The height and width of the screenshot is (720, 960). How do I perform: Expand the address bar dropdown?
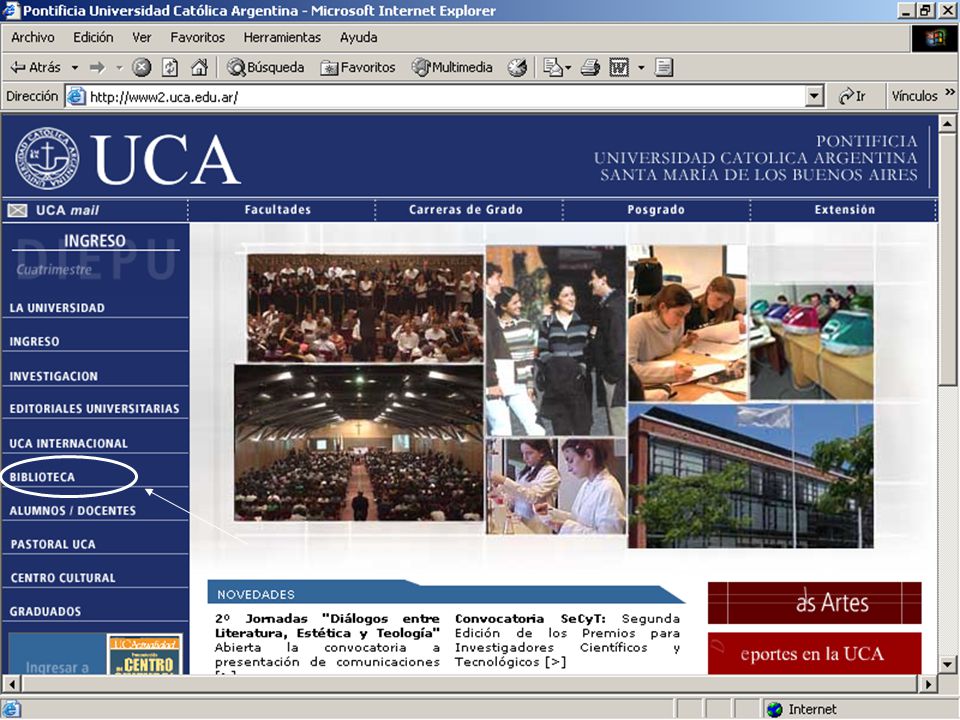[814, 96]
